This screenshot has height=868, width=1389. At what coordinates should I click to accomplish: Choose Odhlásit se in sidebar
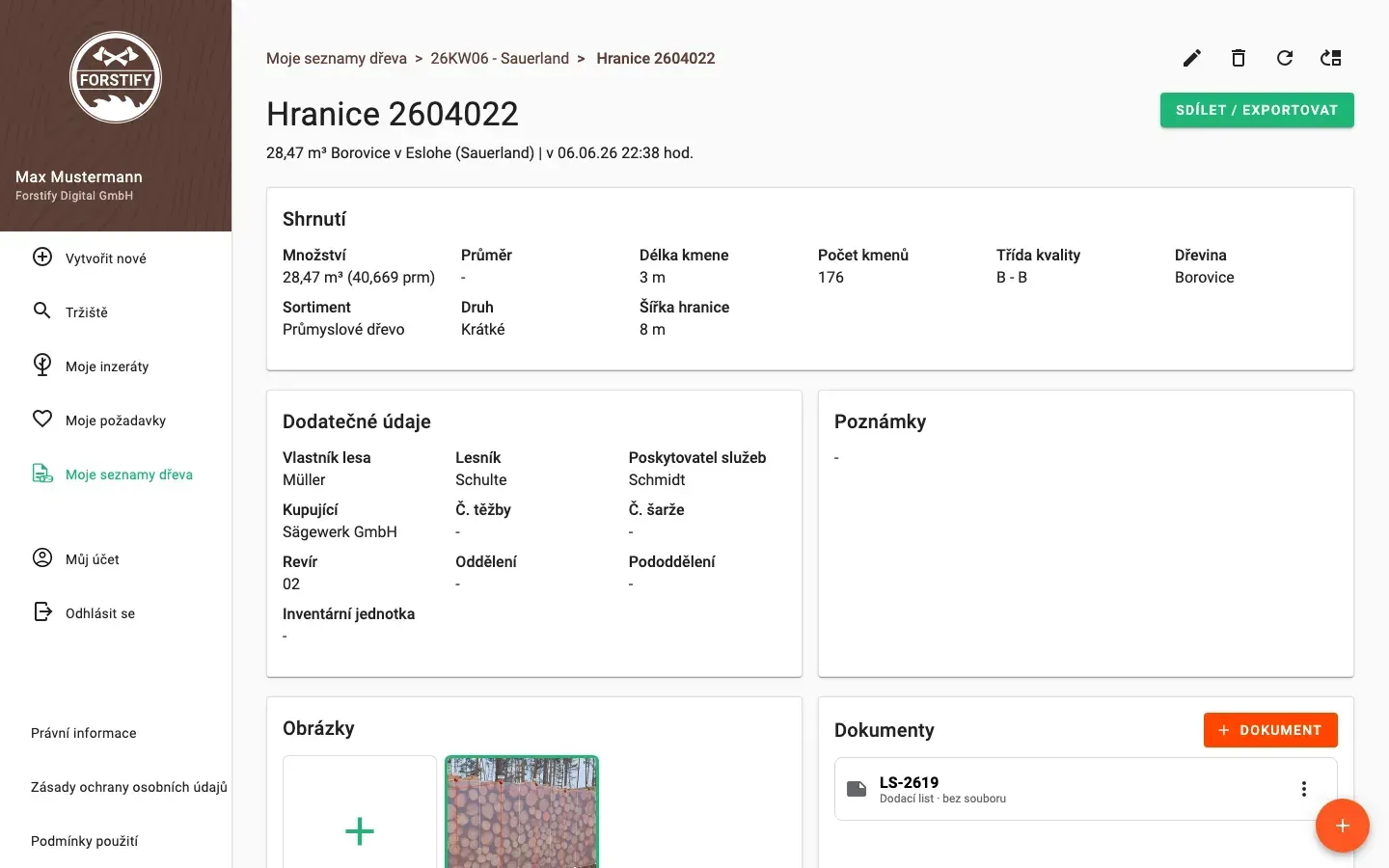coord(116,613)
